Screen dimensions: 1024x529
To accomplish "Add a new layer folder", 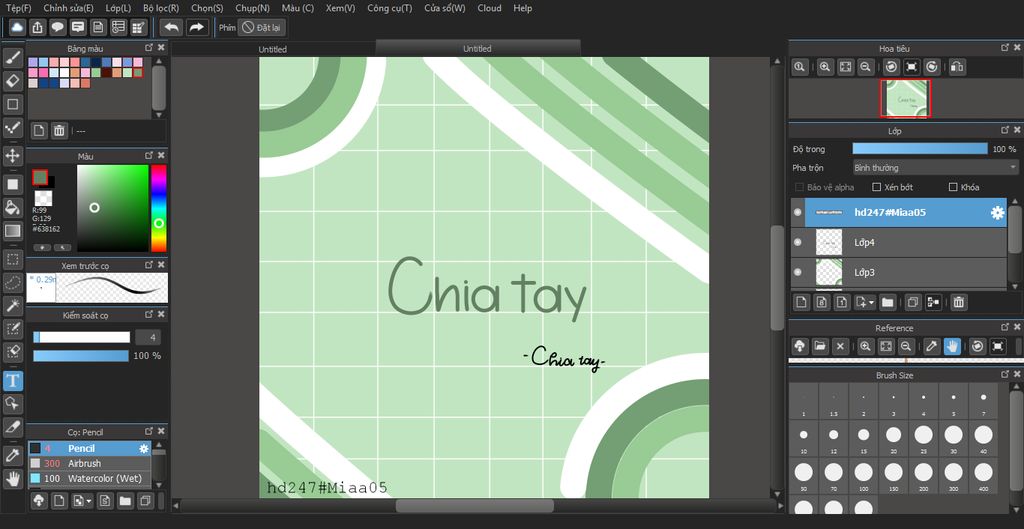I will point(887,302).
